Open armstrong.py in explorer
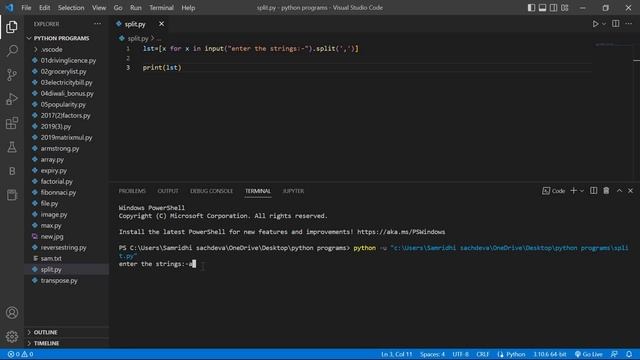640x360 pixels. click(x=60, y=149)
